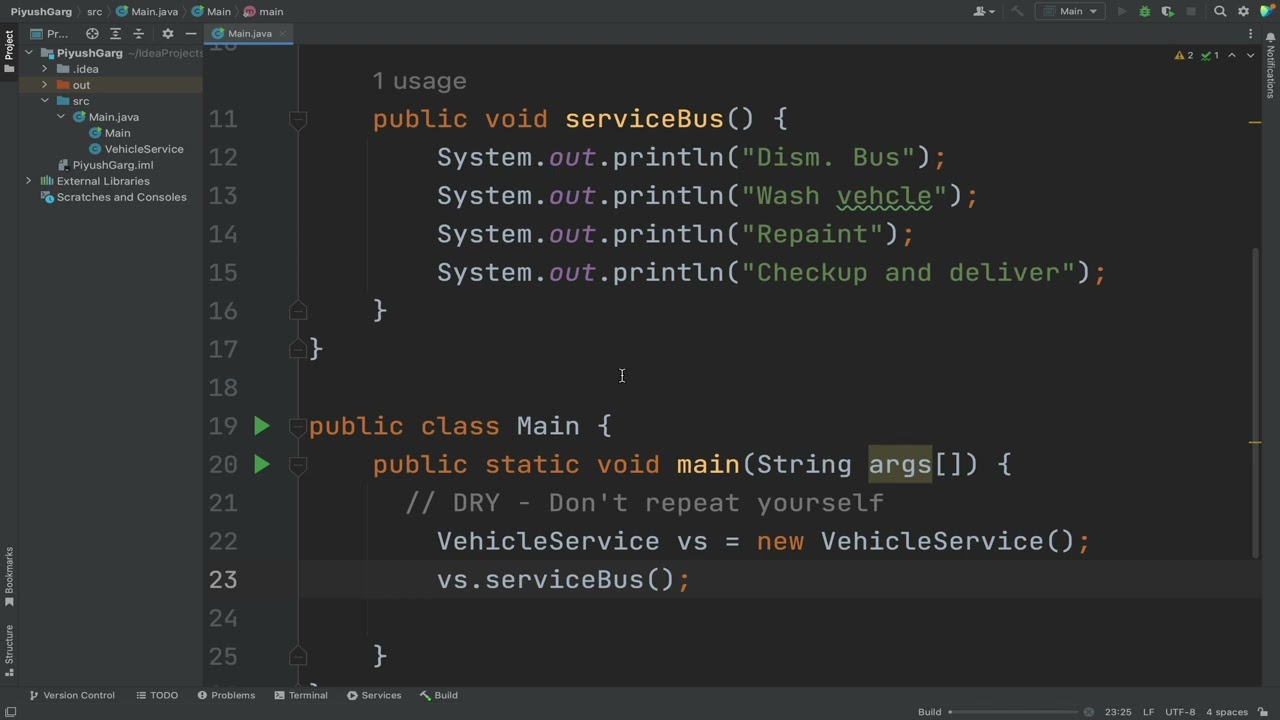Change LF line separator in status bar
The height and width of the screenshot is (720, 1280).
(x=1149, y=712)
